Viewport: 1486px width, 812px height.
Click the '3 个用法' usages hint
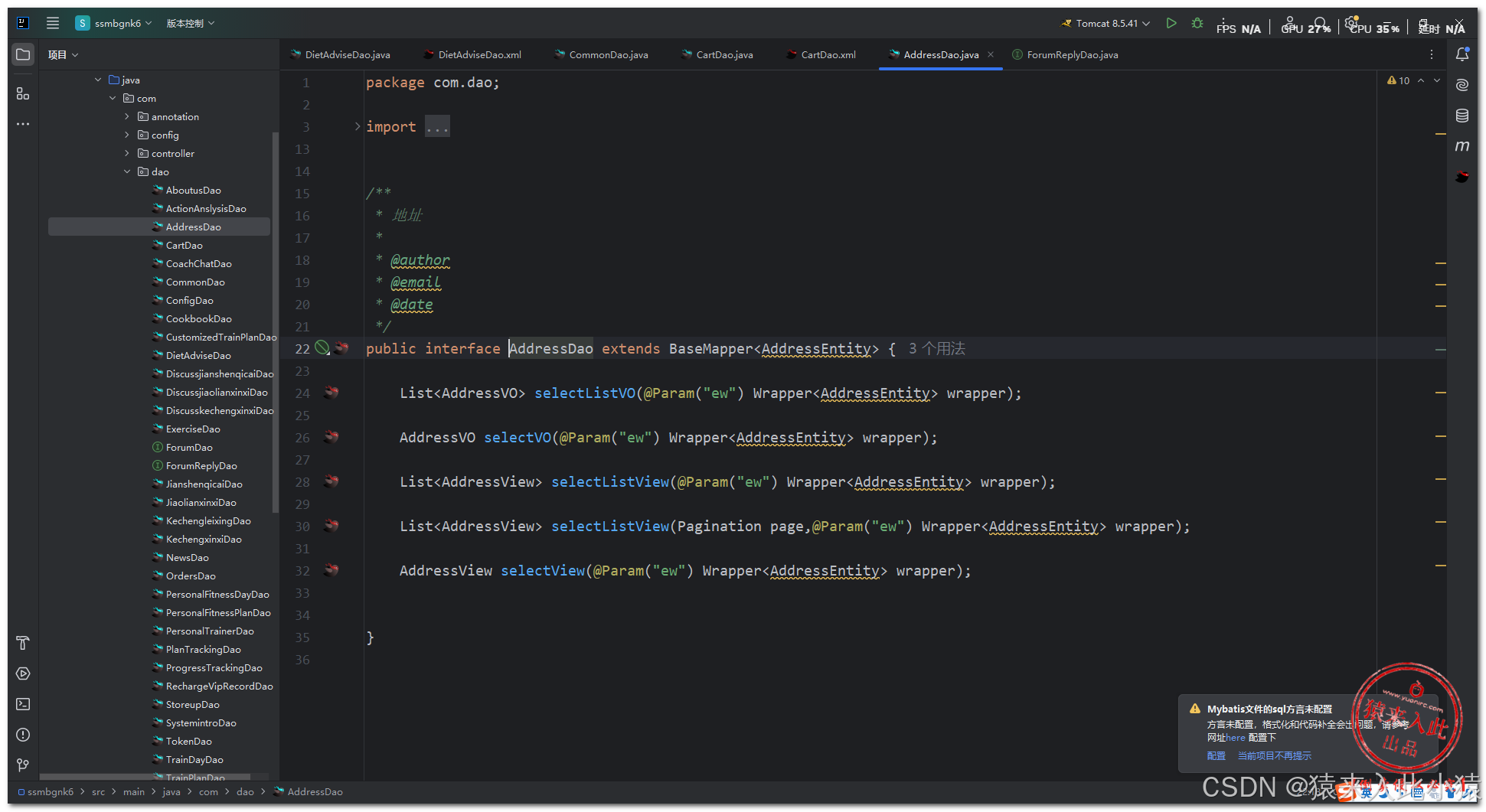(x=936, y=349)
